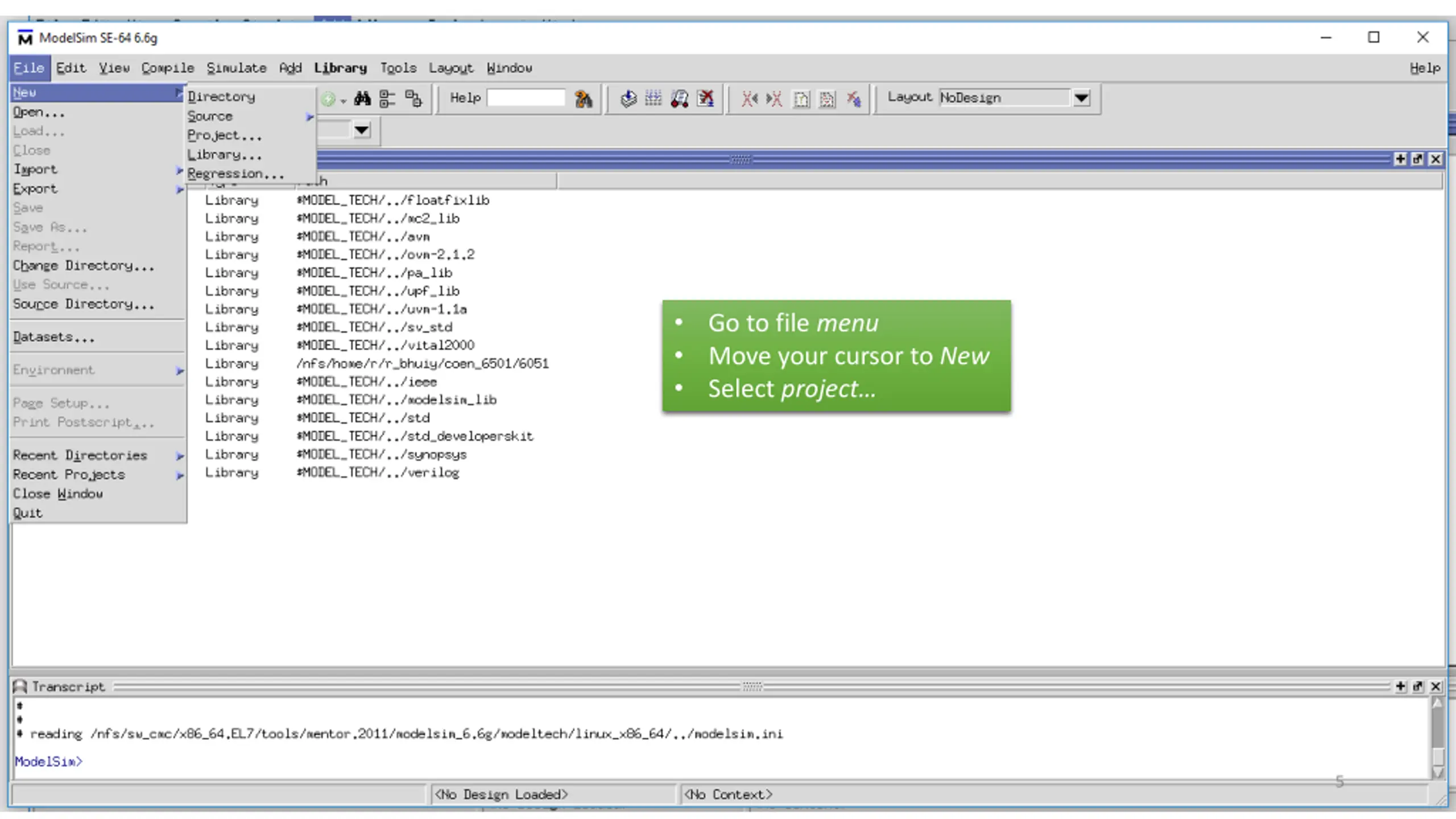Click the Simulate icon in toolbar
This screenshot has height=819, width=1456.
click(x=679, y=99)
